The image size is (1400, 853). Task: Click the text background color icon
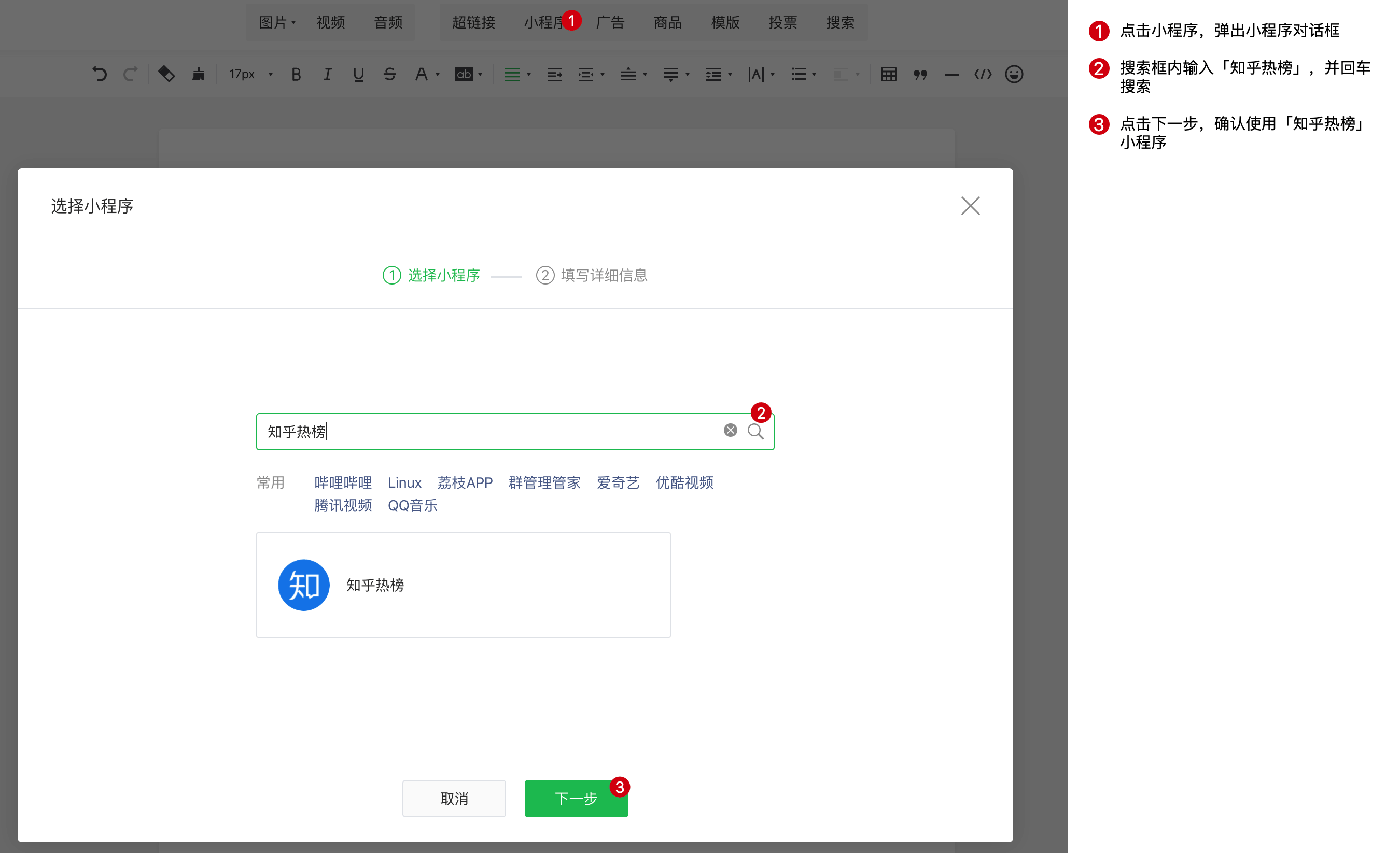(x=464, y=75)
